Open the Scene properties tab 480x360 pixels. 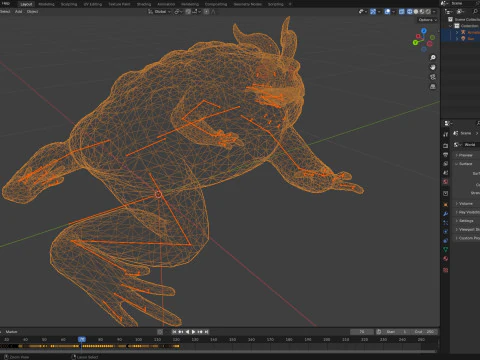click(x=446, y=173)
